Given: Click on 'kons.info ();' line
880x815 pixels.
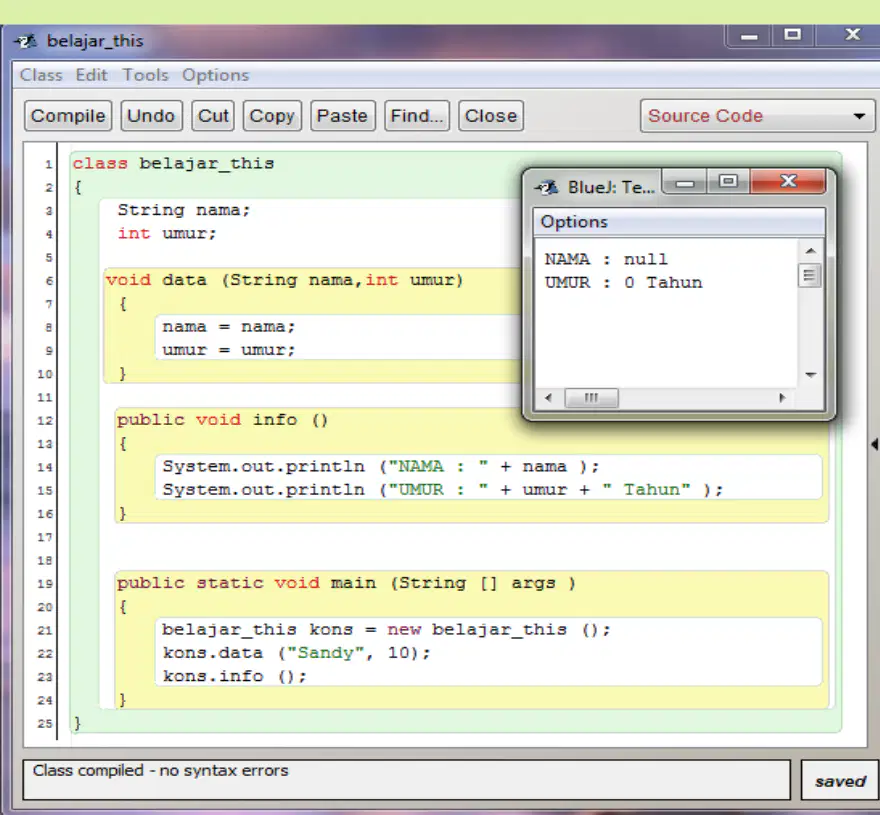Looking at the screenshot, I should [235, 676].
